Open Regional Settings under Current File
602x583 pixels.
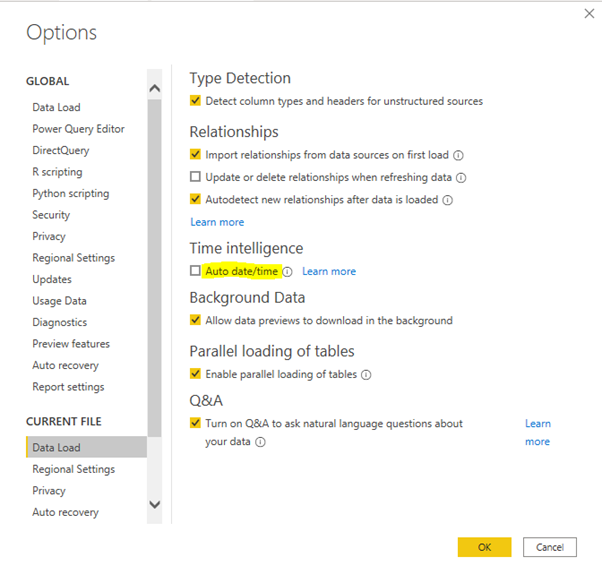[74, 469]
